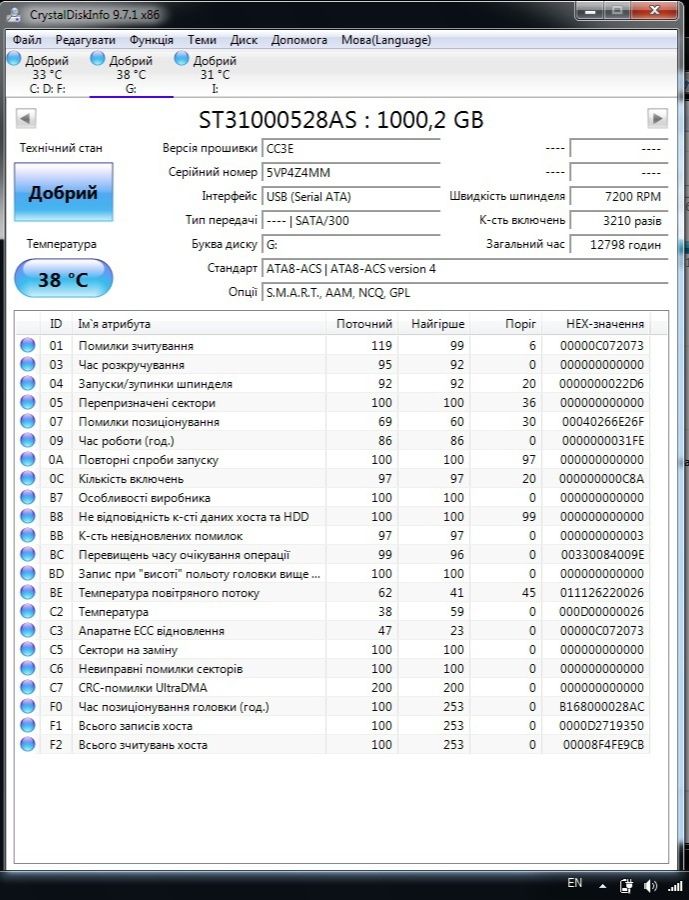Click status orb of attribute C3 row
The width and height of the screenshot is (689, 900).
click(x=28, y=630)
